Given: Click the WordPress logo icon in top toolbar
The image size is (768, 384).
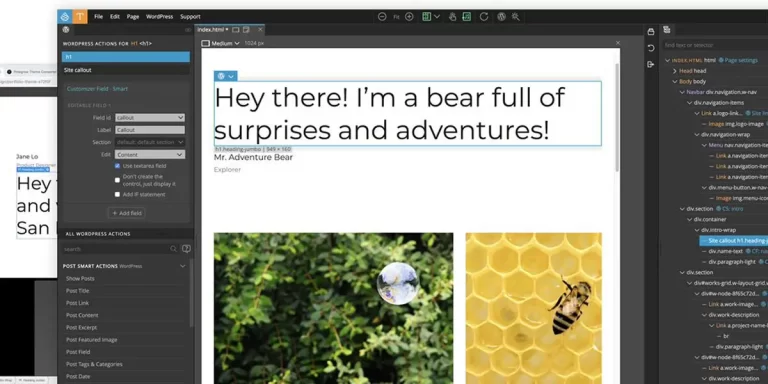Looking at the screenshot, I should [501, 17].
